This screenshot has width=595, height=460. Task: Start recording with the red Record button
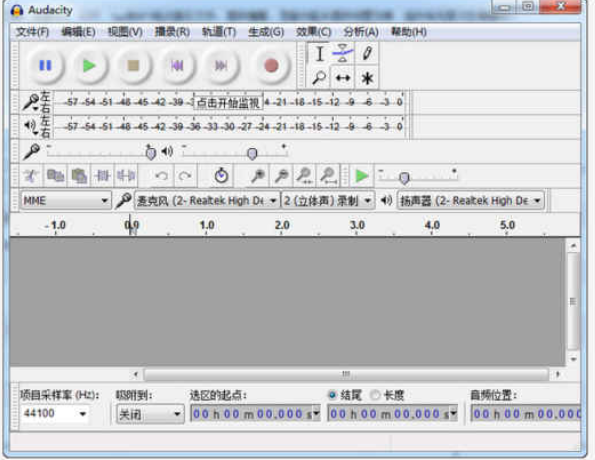point(271,66)
